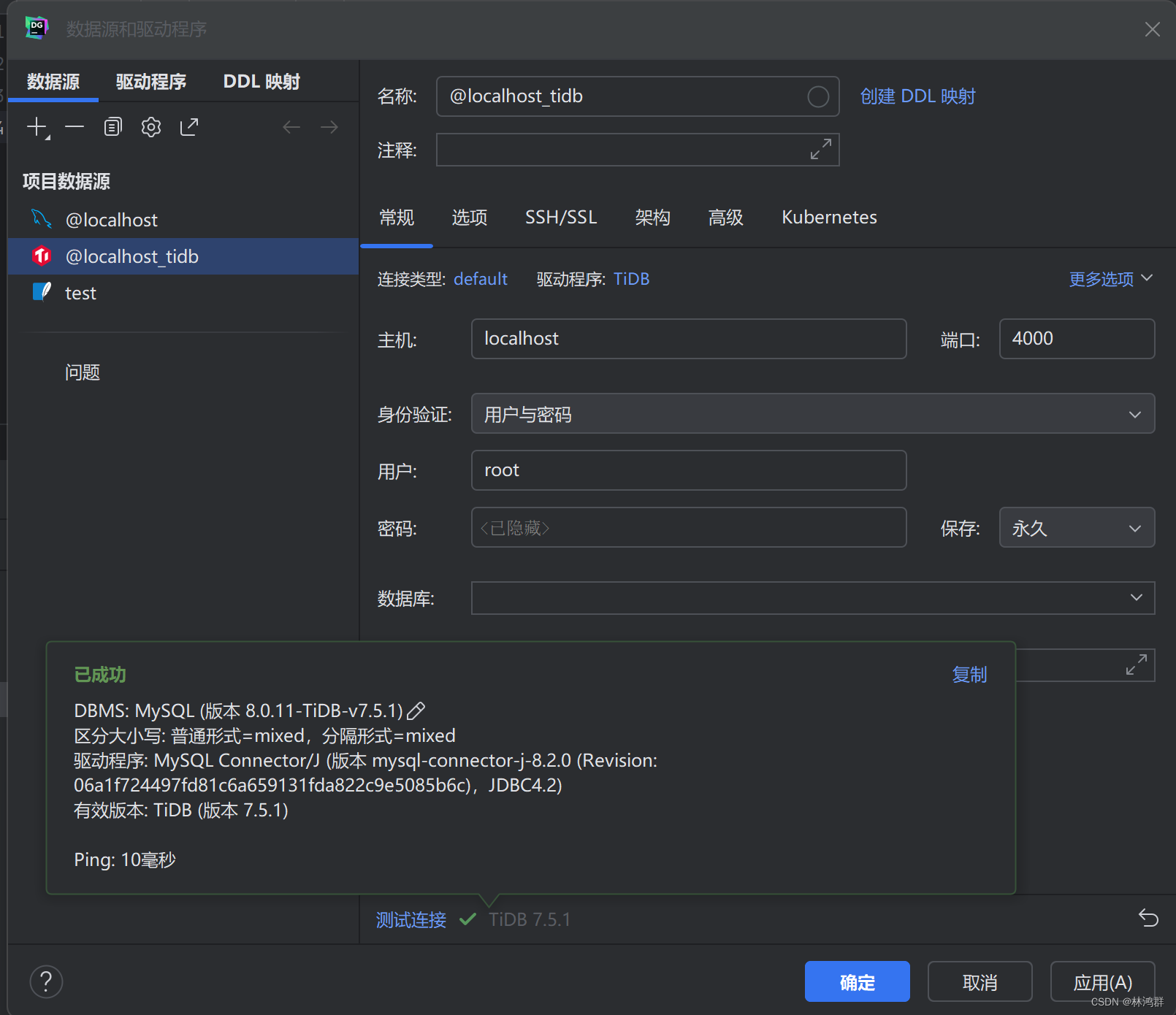Click the make global export icon
This screenshot has width=1176, height=1015.
coord(189,127)
